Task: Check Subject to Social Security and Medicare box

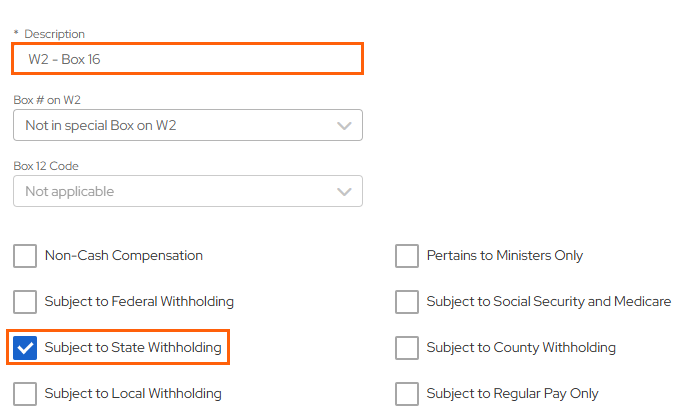Action: click(x=407, y=302)
